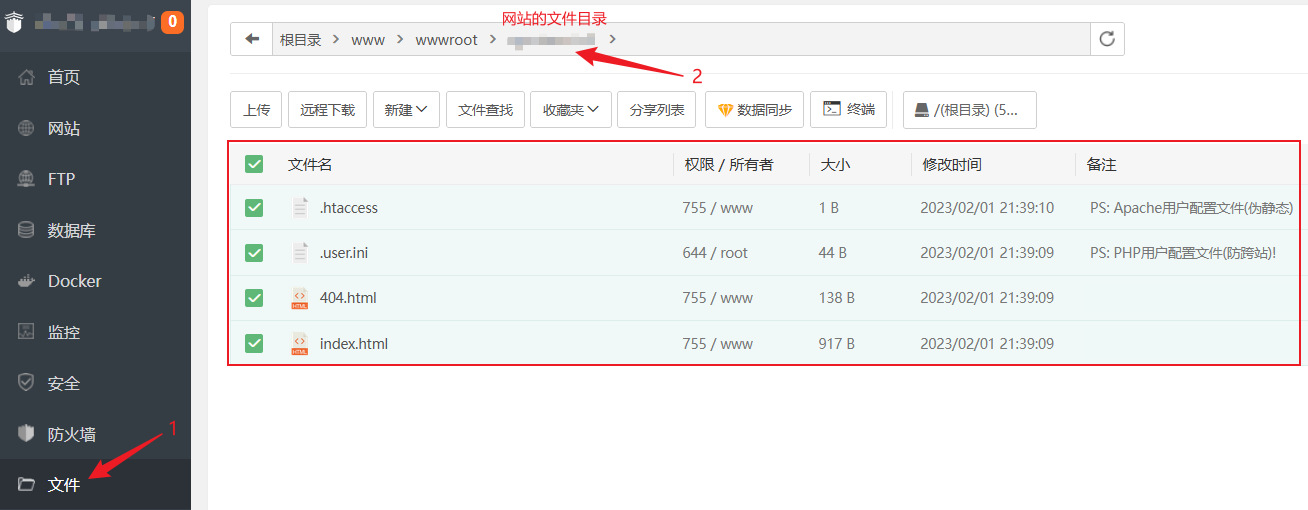The height and width of the screenshot is (510, 1308).
Task: Uncheck the .htaccess row checkbox
Action: coord(254,208)
